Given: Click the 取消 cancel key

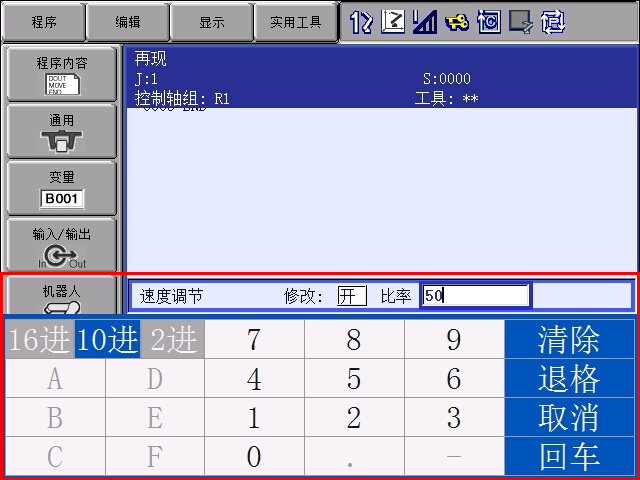Looking at the screenshot, I should pyautogui.click(x=569, y=417).
